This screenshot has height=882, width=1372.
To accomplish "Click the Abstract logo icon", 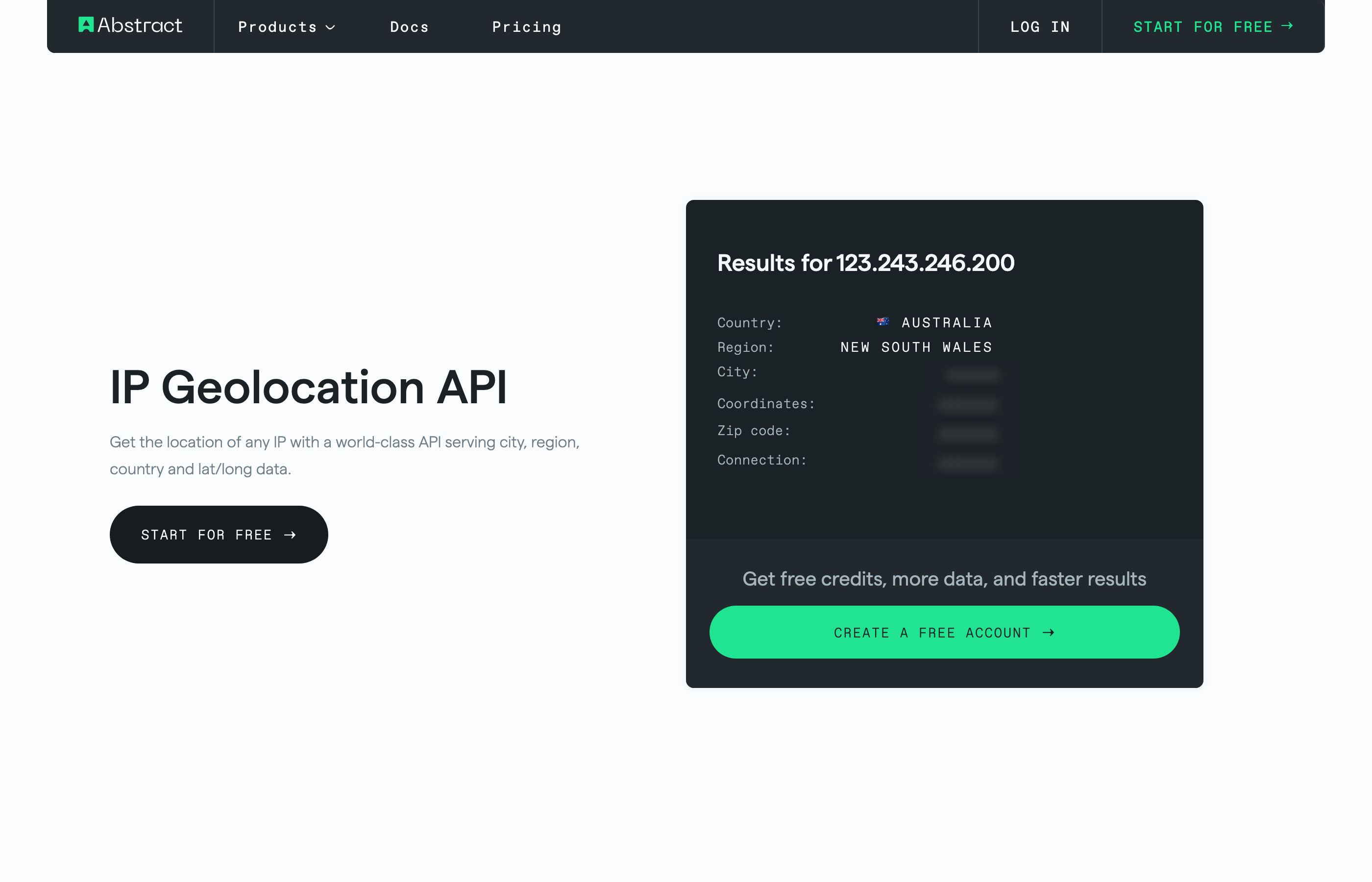I will (x=85, y=24).
